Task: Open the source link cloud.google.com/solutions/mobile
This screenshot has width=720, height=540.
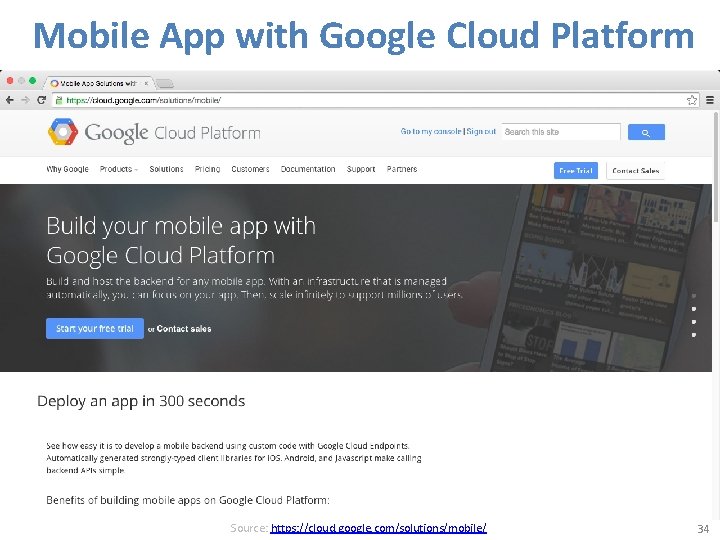Action: [x=378, y=528]
